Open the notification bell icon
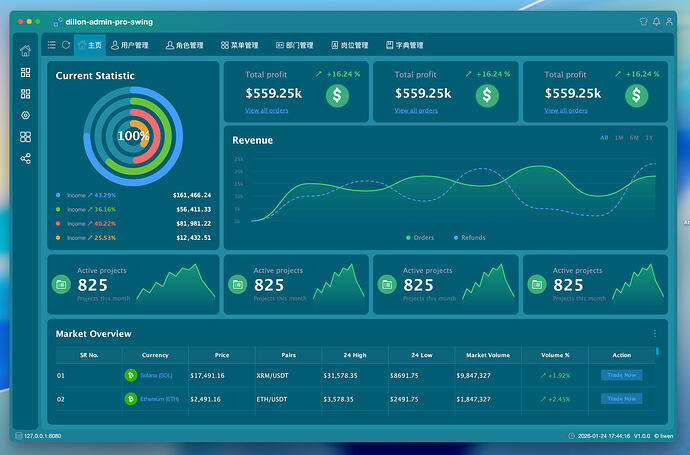690x455 pixels. tap(657, 22)
